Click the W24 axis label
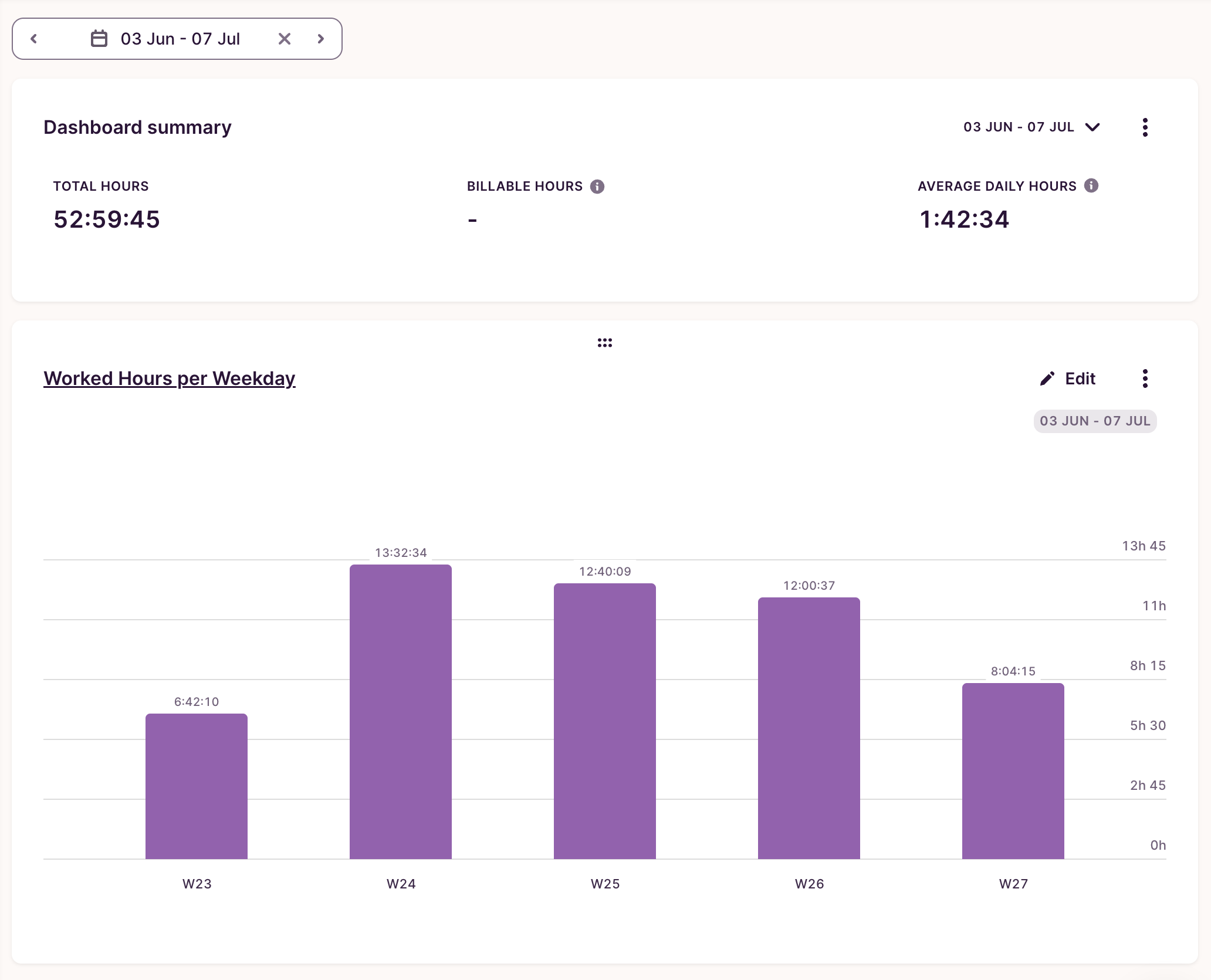 tap(401, 884)
